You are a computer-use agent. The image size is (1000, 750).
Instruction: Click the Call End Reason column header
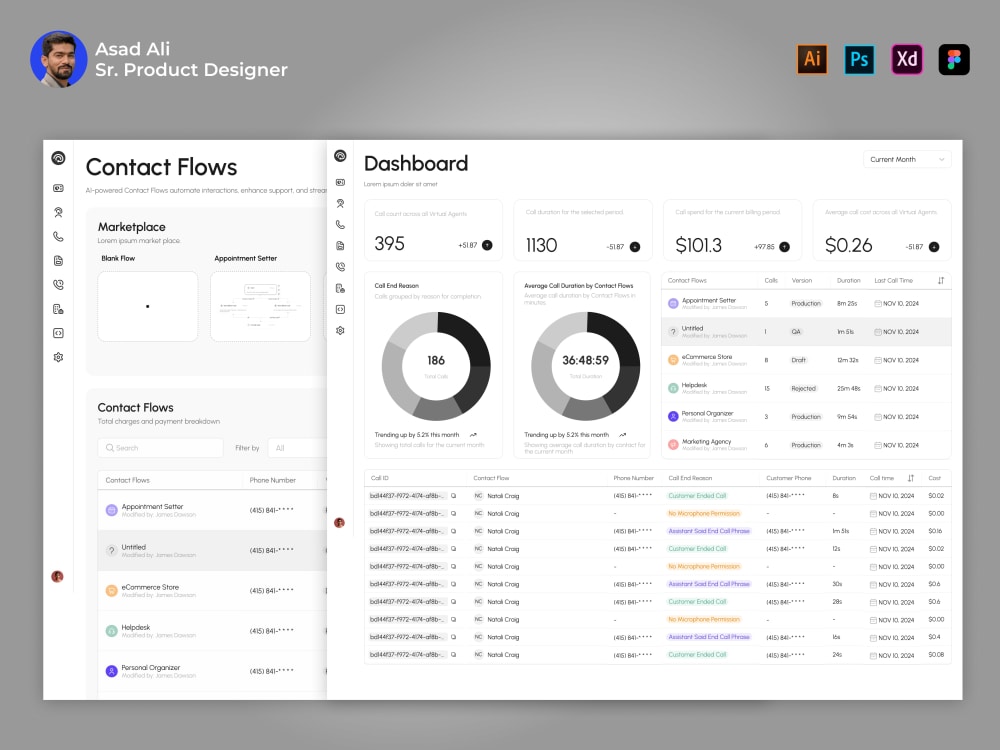coord(690,478)
